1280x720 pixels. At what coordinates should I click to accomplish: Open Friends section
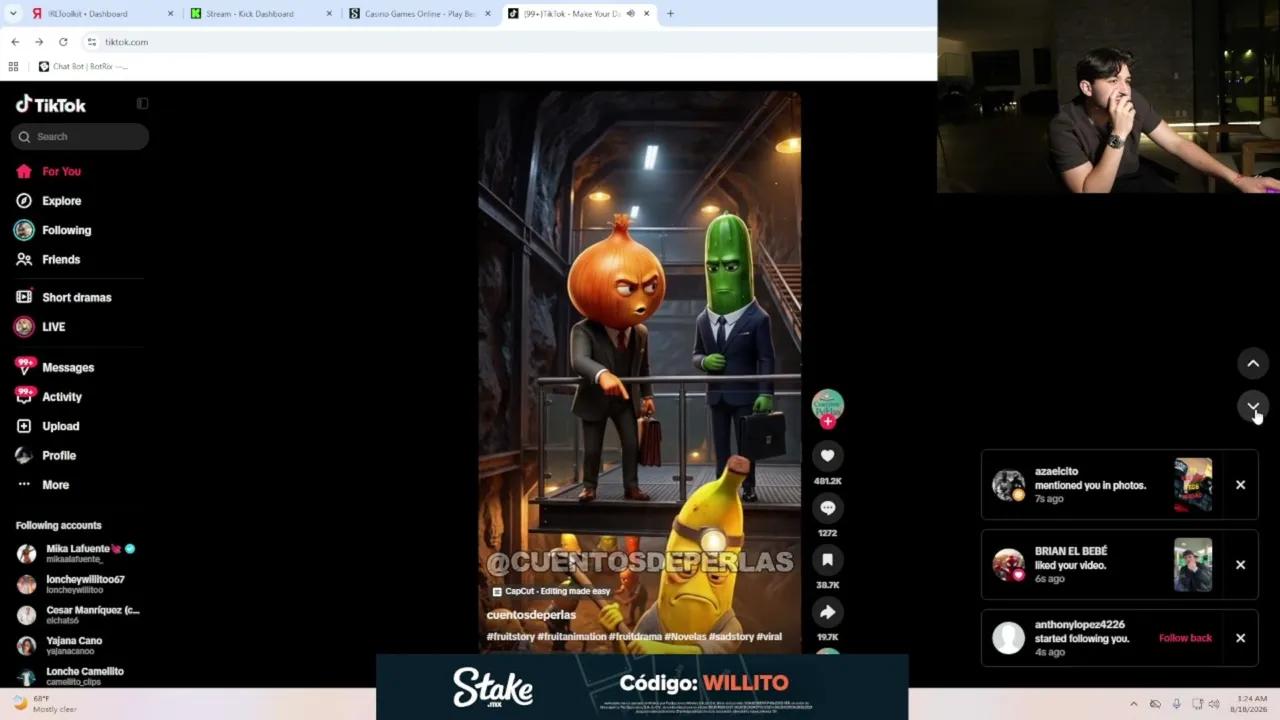click(48, 259)
